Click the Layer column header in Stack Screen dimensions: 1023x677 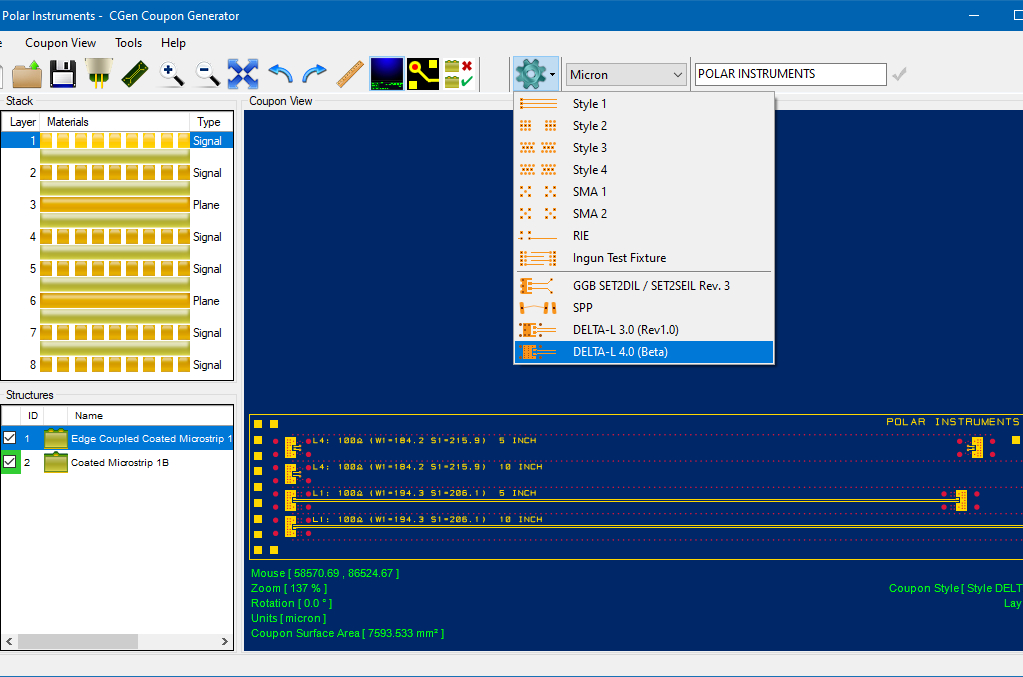click(23, 122)
